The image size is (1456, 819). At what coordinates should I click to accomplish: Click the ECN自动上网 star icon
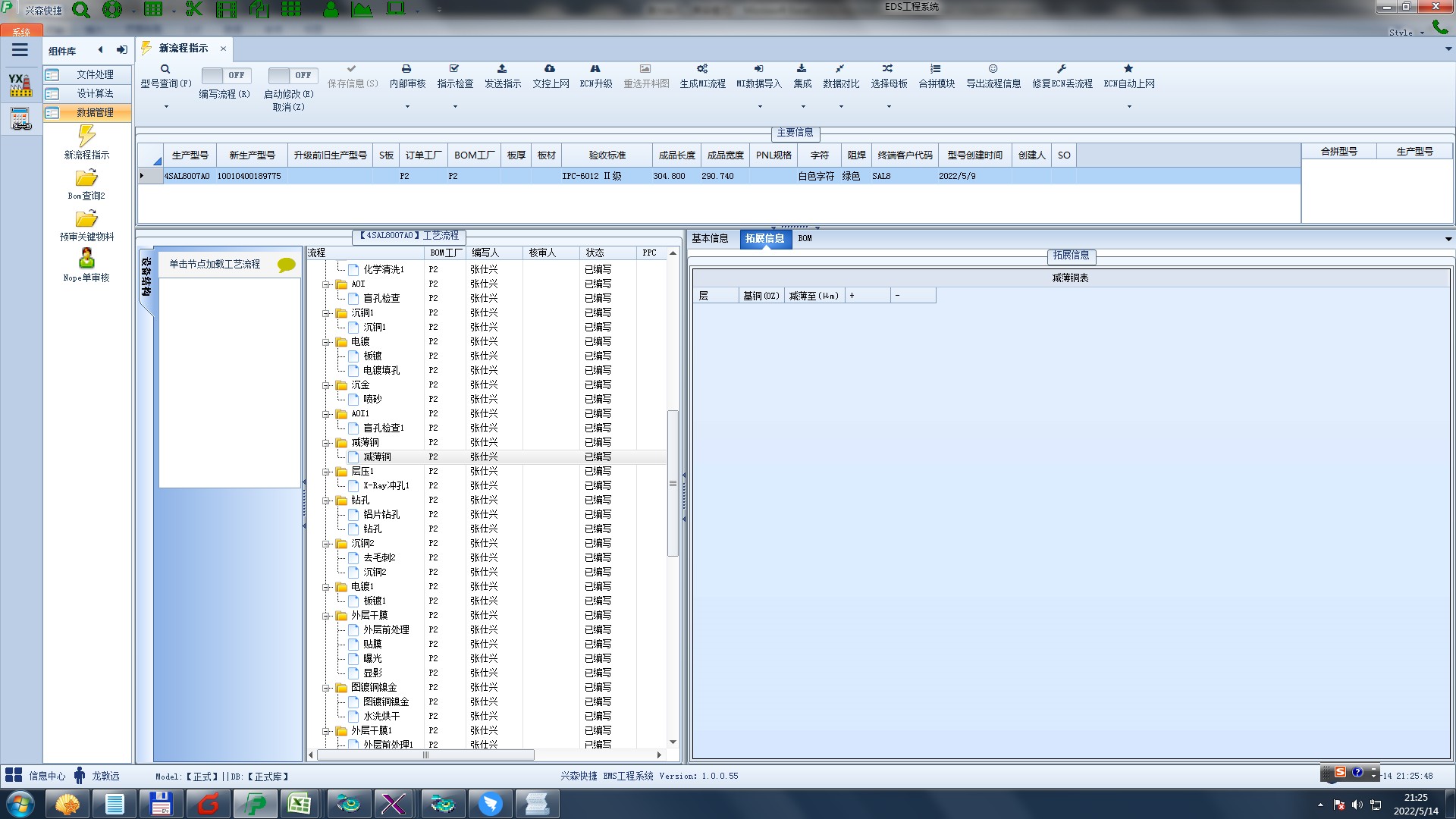(x=1128, y=69)
